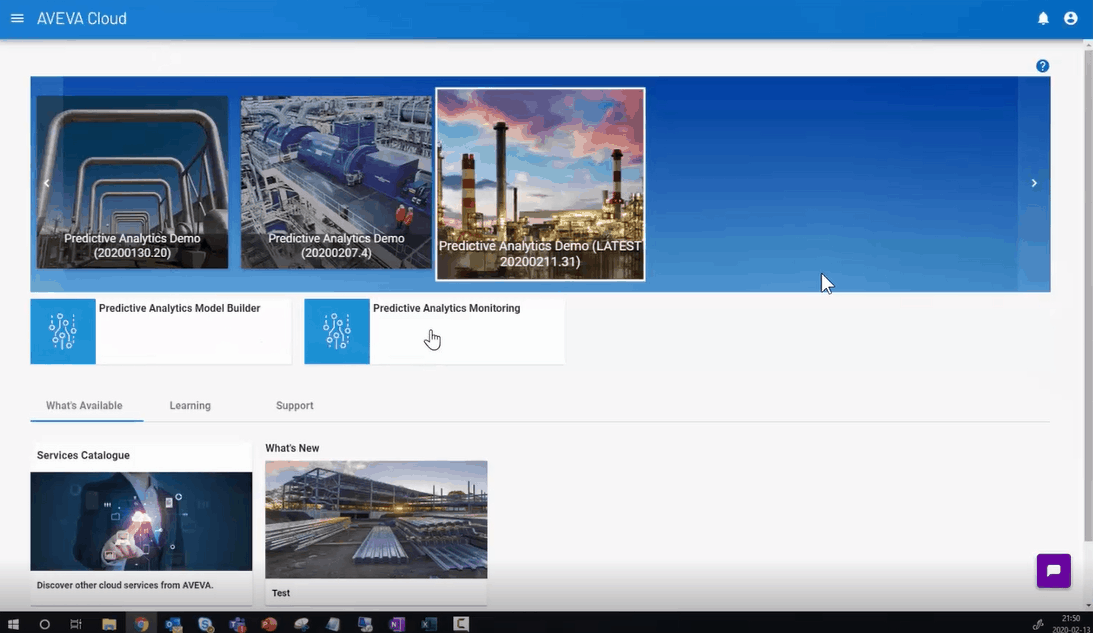Open Skype from the taskbar
Screen dimensions: 1093x633
(x=205, y=624)
